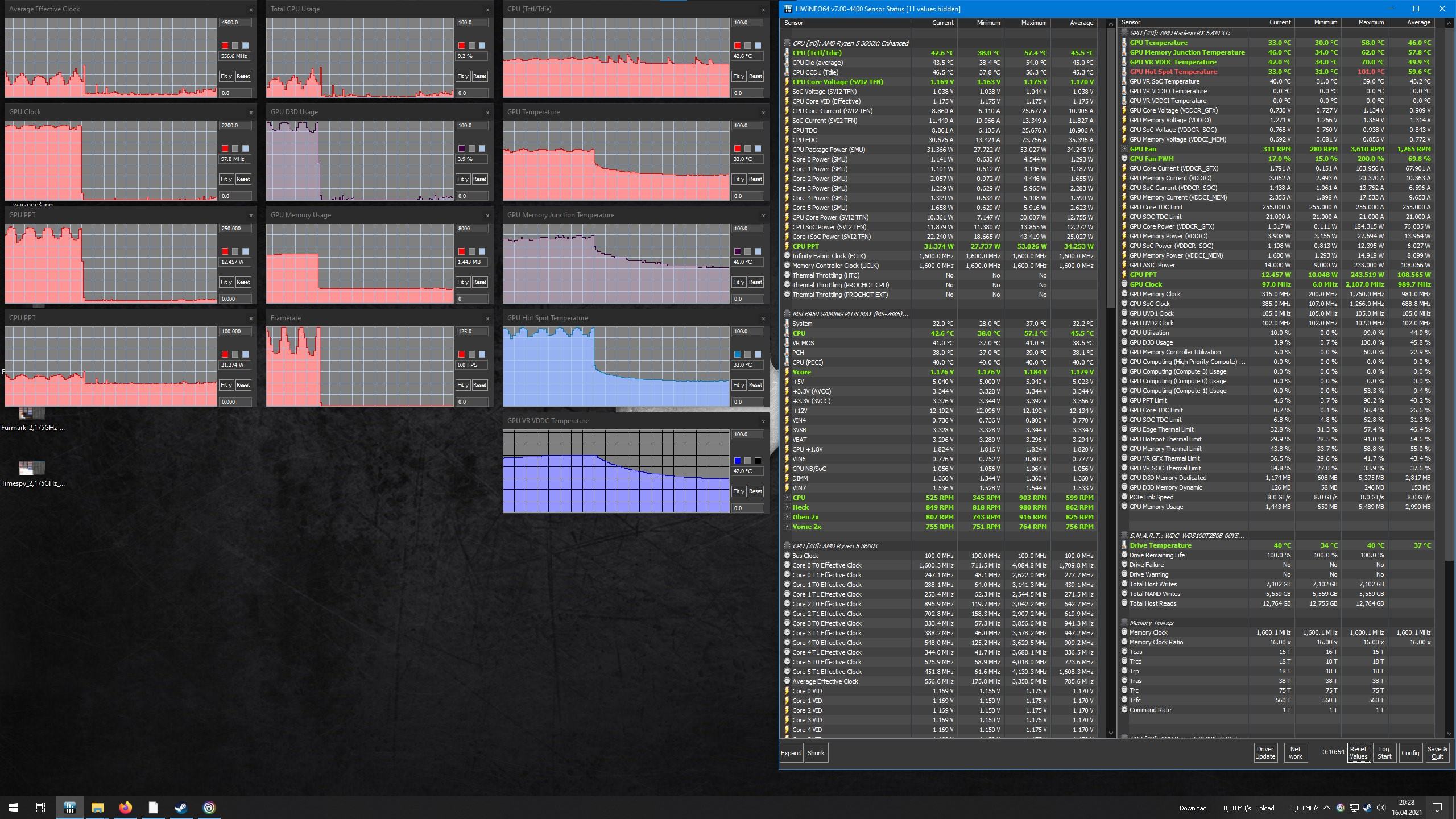Screen dimensions: 1456x819
Task: Pick the dark purple swatch on GPU D3D Usage
Action: pyautogui.click(x=462, y=148)
